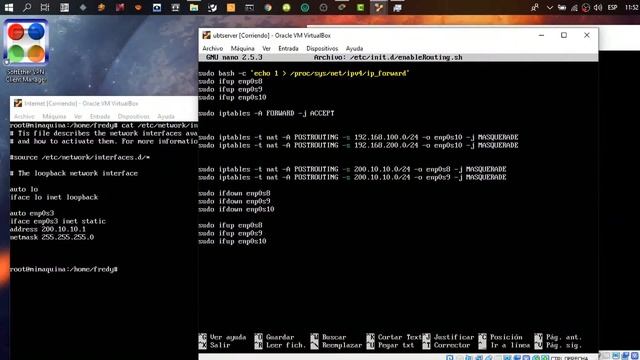640x360 pixels.
Task: Open the SoftEther VPN Client Manager desktop shortcut
Action: (x=26, y=52)
